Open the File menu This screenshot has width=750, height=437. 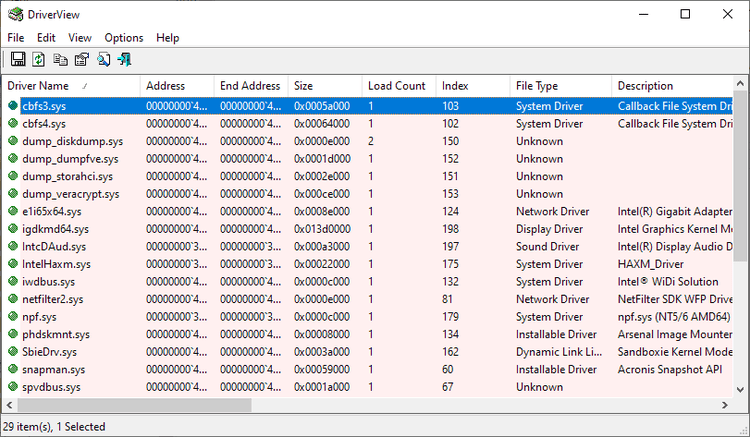tap(16, 38)
